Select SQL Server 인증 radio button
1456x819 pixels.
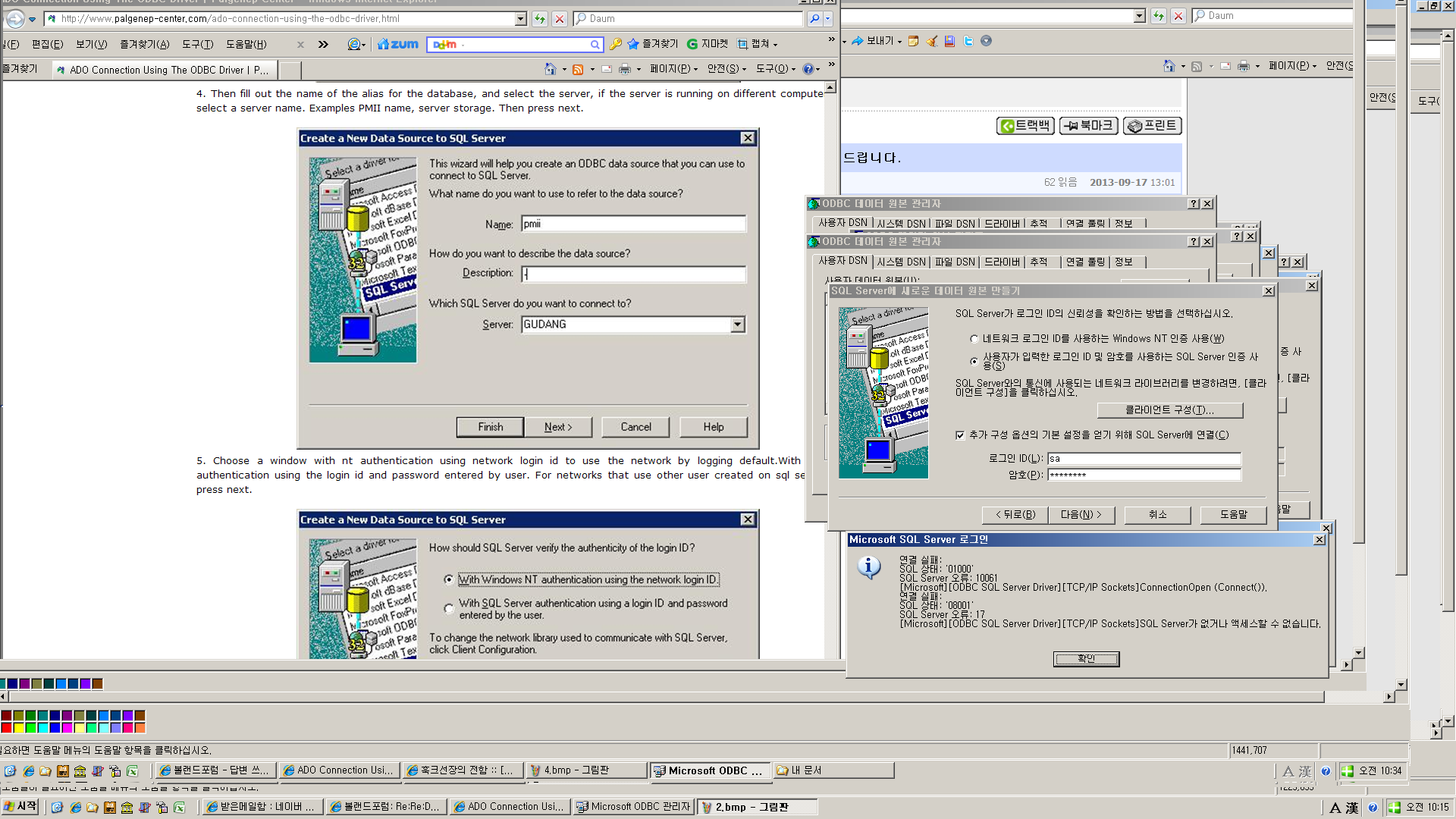point(974,362)
